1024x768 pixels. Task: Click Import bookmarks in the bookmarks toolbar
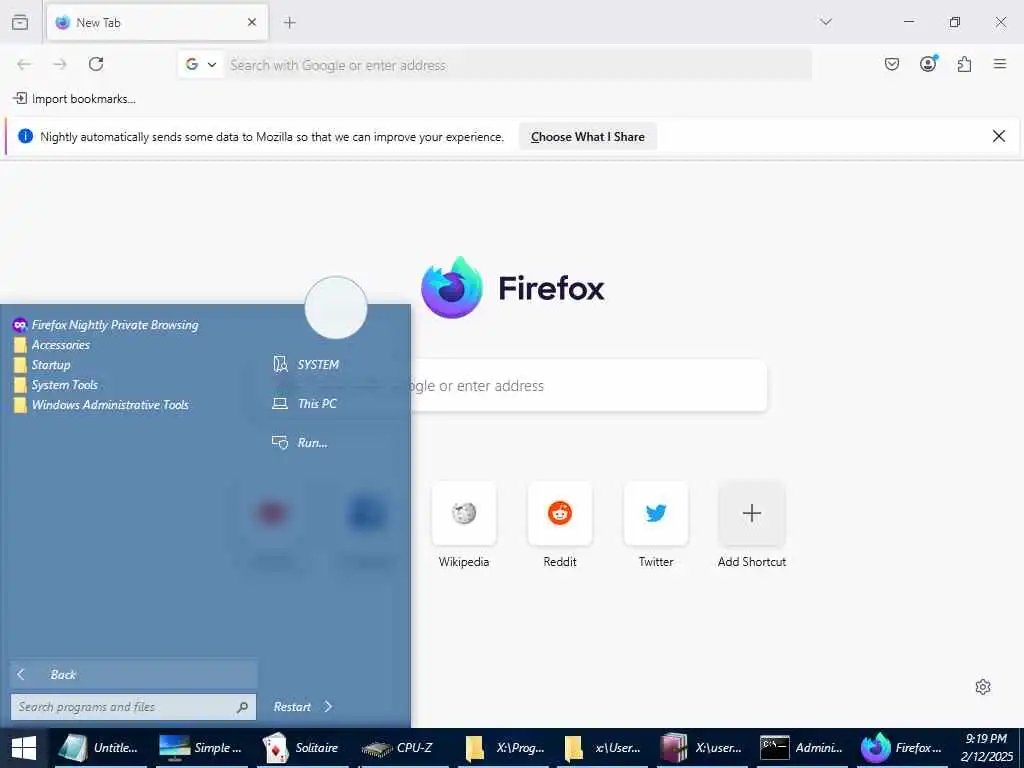pos(74,99)
